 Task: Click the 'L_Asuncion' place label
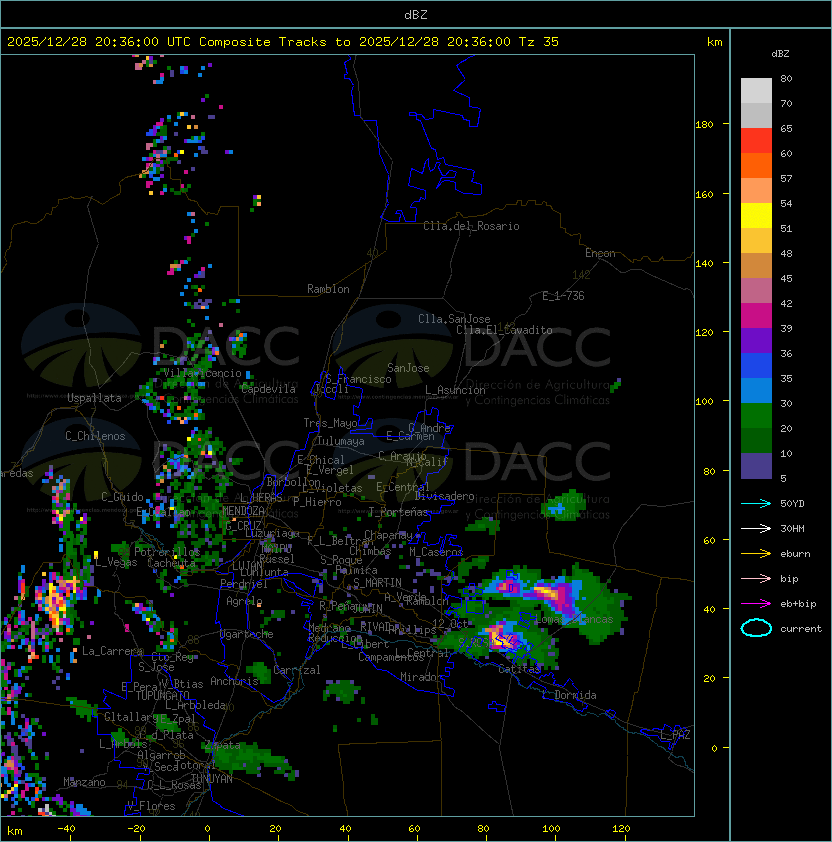(x=455, y=390)
